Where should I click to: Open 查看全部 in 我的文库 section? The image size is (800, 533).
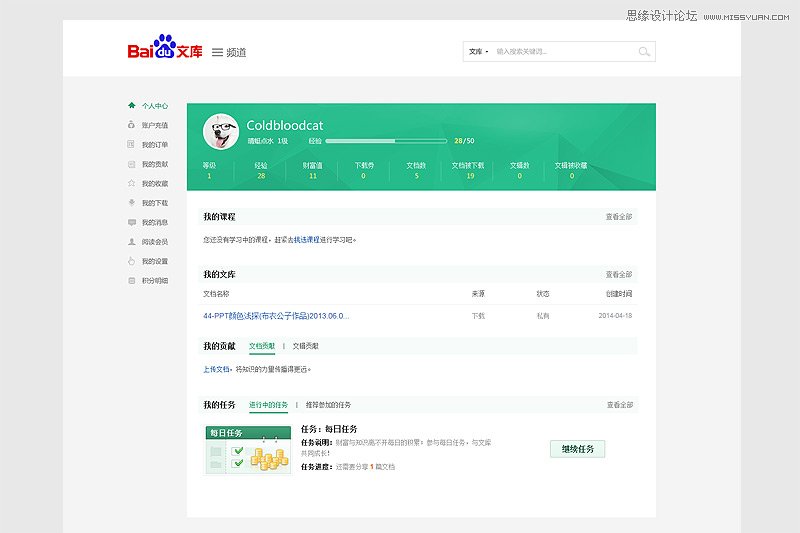point(618,274)
